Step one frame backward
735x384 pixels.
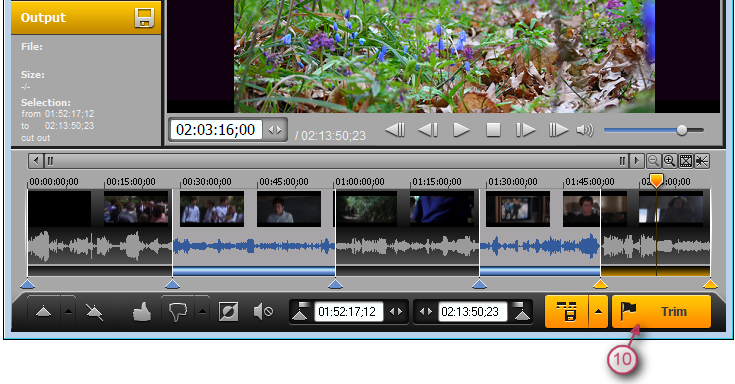coord(428,130)
